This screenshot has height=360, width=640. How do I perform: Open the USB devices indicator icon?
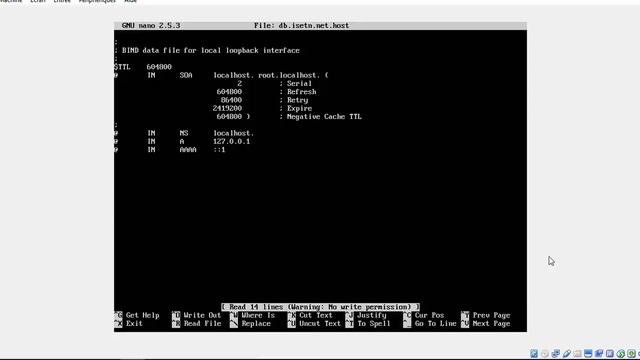[567, 353]
